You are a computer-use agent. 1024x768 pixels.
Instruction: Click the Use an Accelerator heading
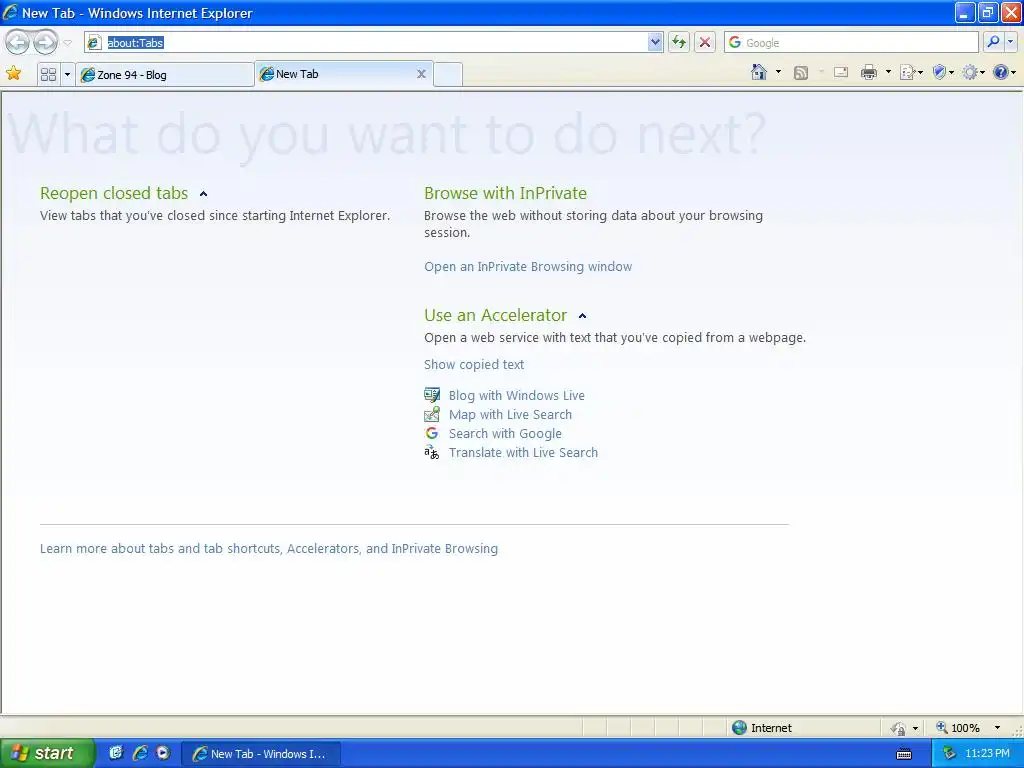495,315
